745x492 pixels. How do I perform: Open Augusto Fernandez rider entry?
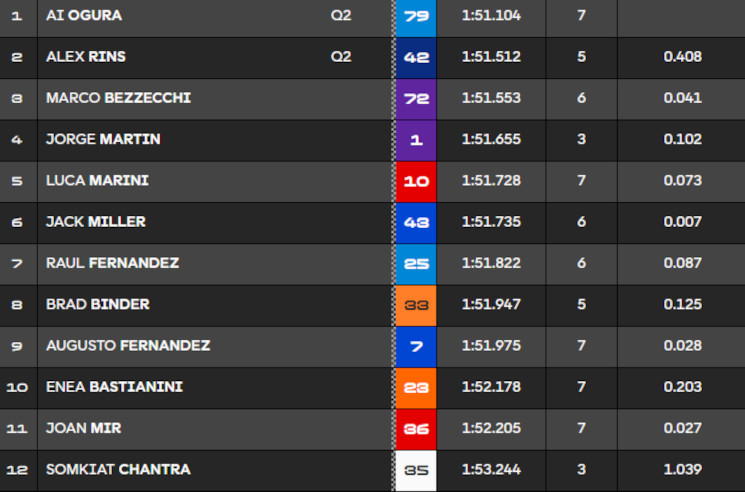(x=128, y=345)
